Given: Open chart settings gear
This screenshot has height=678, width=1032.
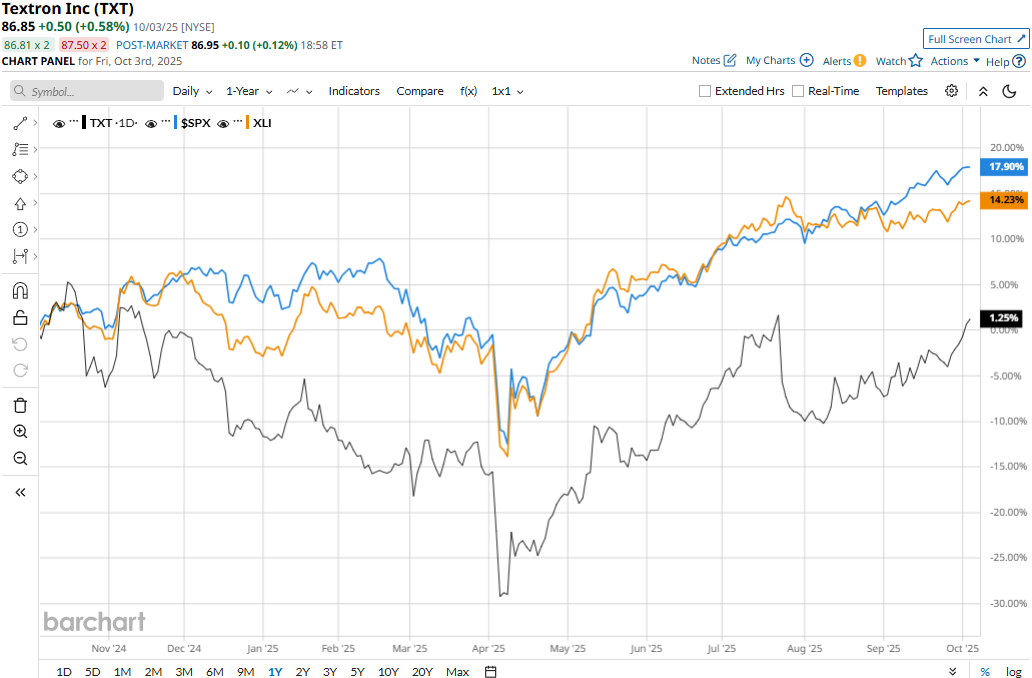Looking at the screenshot, I should (951, 91).
